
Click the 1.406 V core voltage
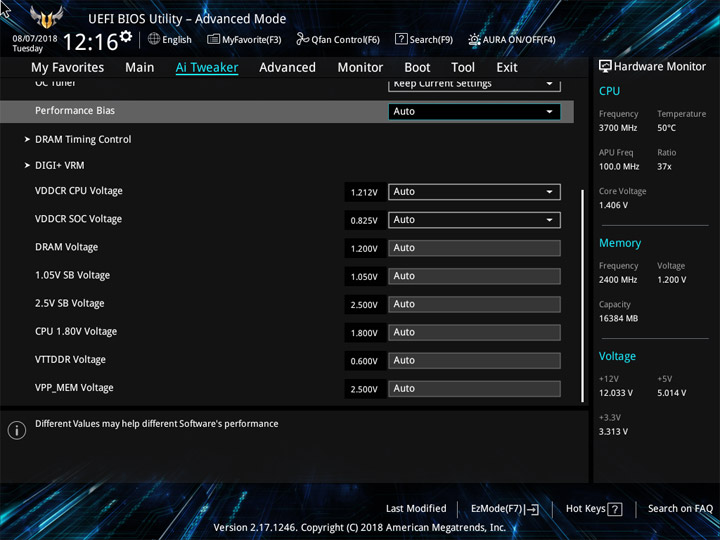(613, 205)
